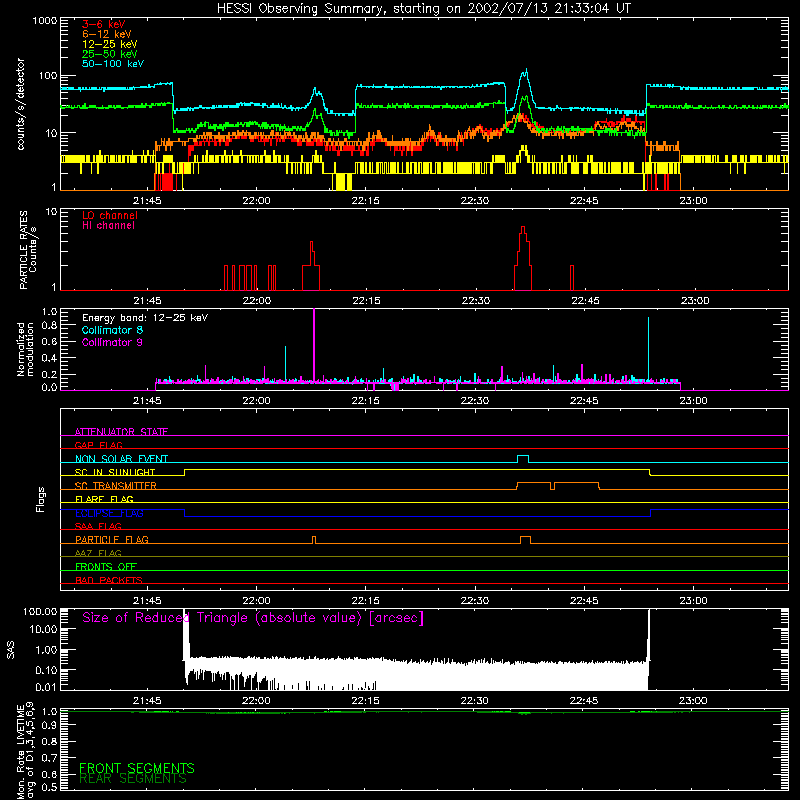
Task: Click the HI channel legend entry
Action: [108, 226]
